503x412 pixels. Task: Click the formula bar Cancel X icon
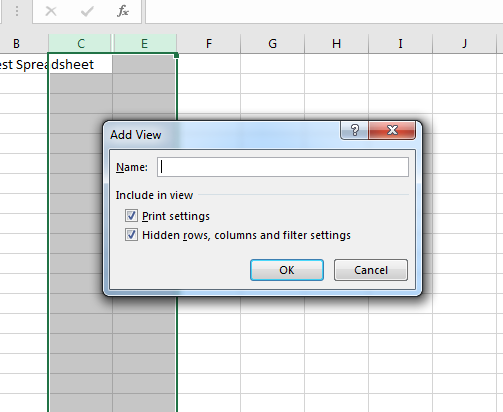pos(51,11)
